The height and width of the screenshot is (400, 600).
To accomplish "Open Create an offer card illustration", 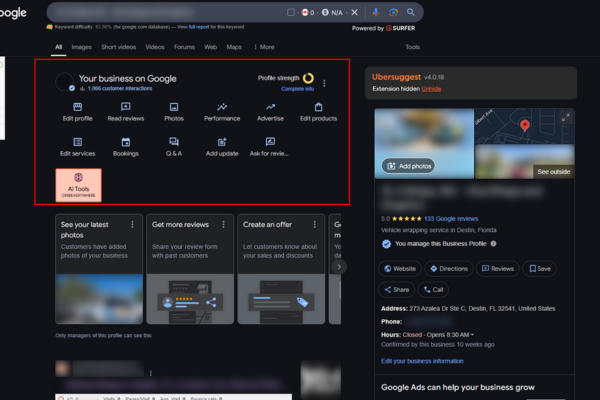I will [281, 299].
